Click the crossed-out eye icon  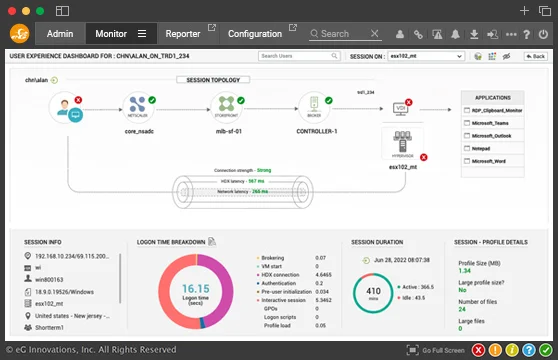506,56
